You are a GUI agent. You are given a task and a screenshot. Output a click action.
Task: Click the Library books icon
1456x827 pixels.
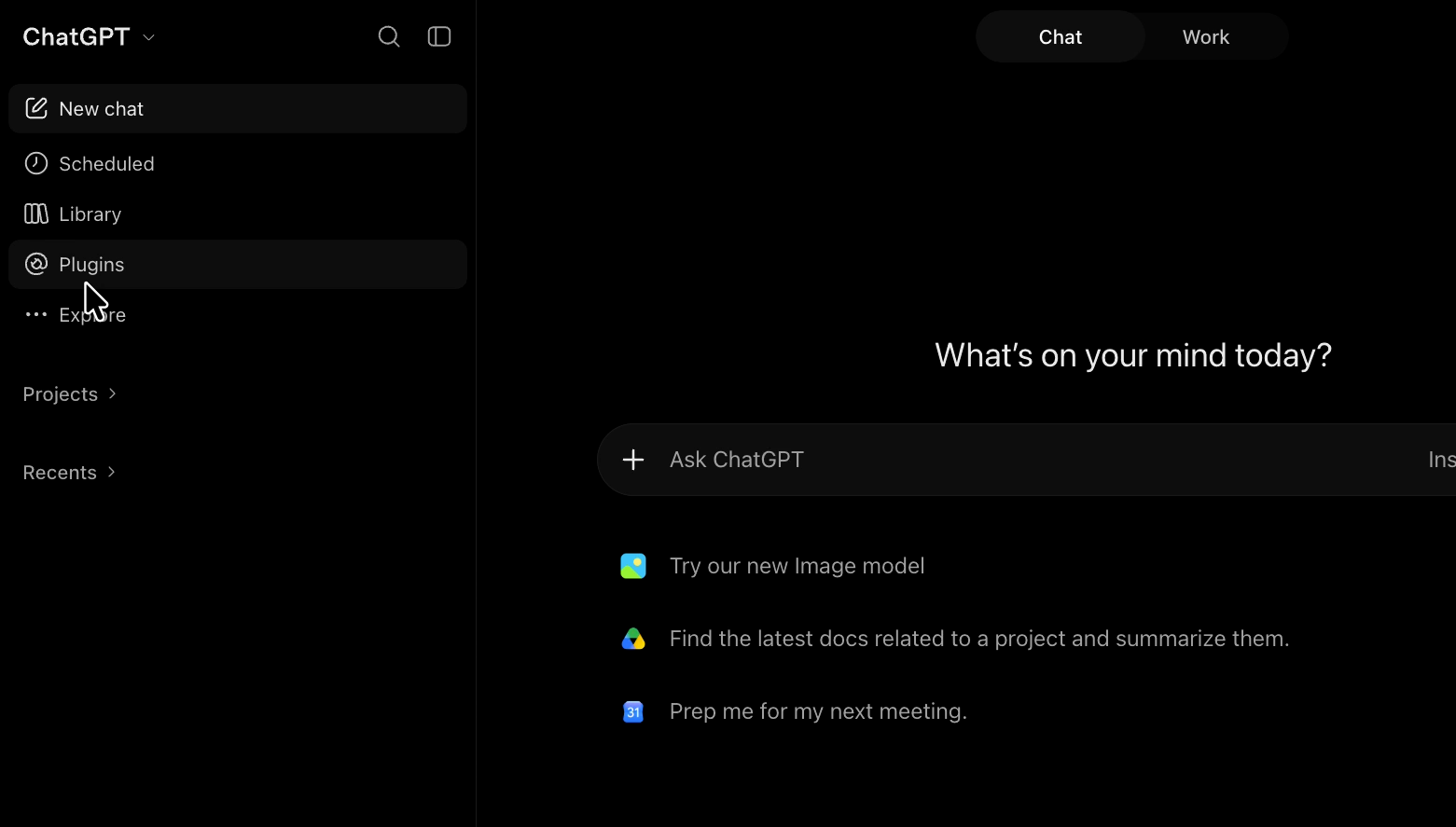[36, 214]
